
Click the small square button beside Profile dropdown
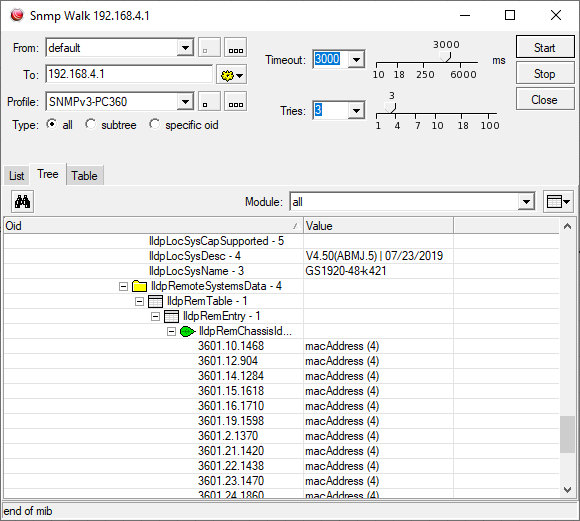(209, 101)
